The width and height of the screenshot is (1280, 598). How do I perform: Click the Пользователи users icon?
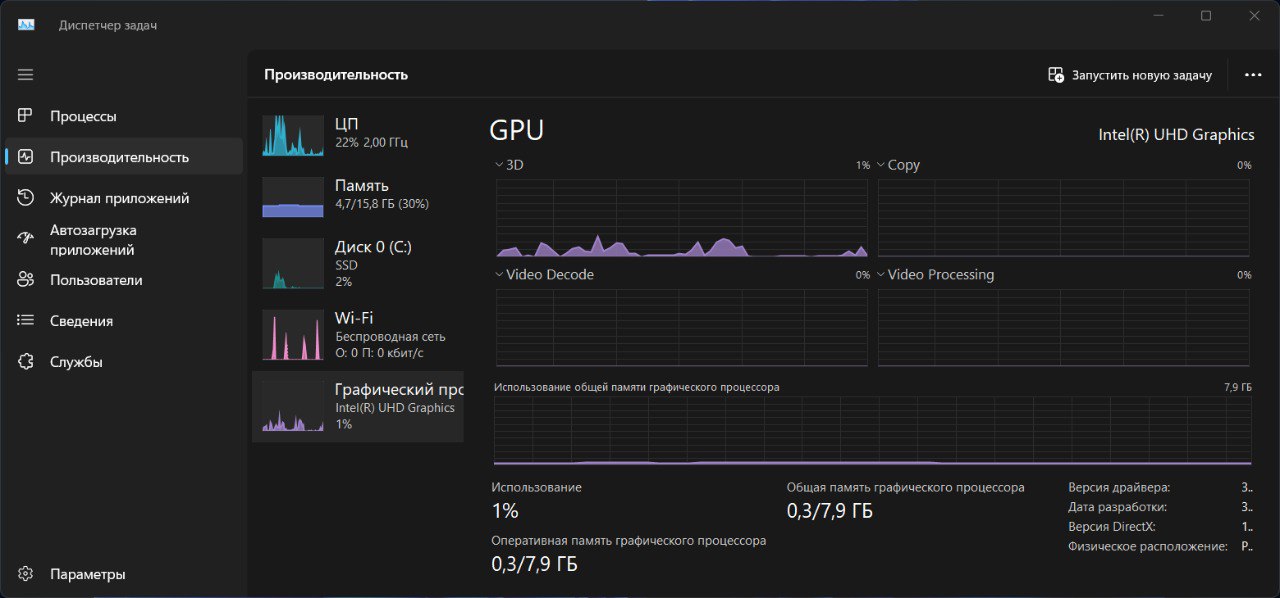26,280
